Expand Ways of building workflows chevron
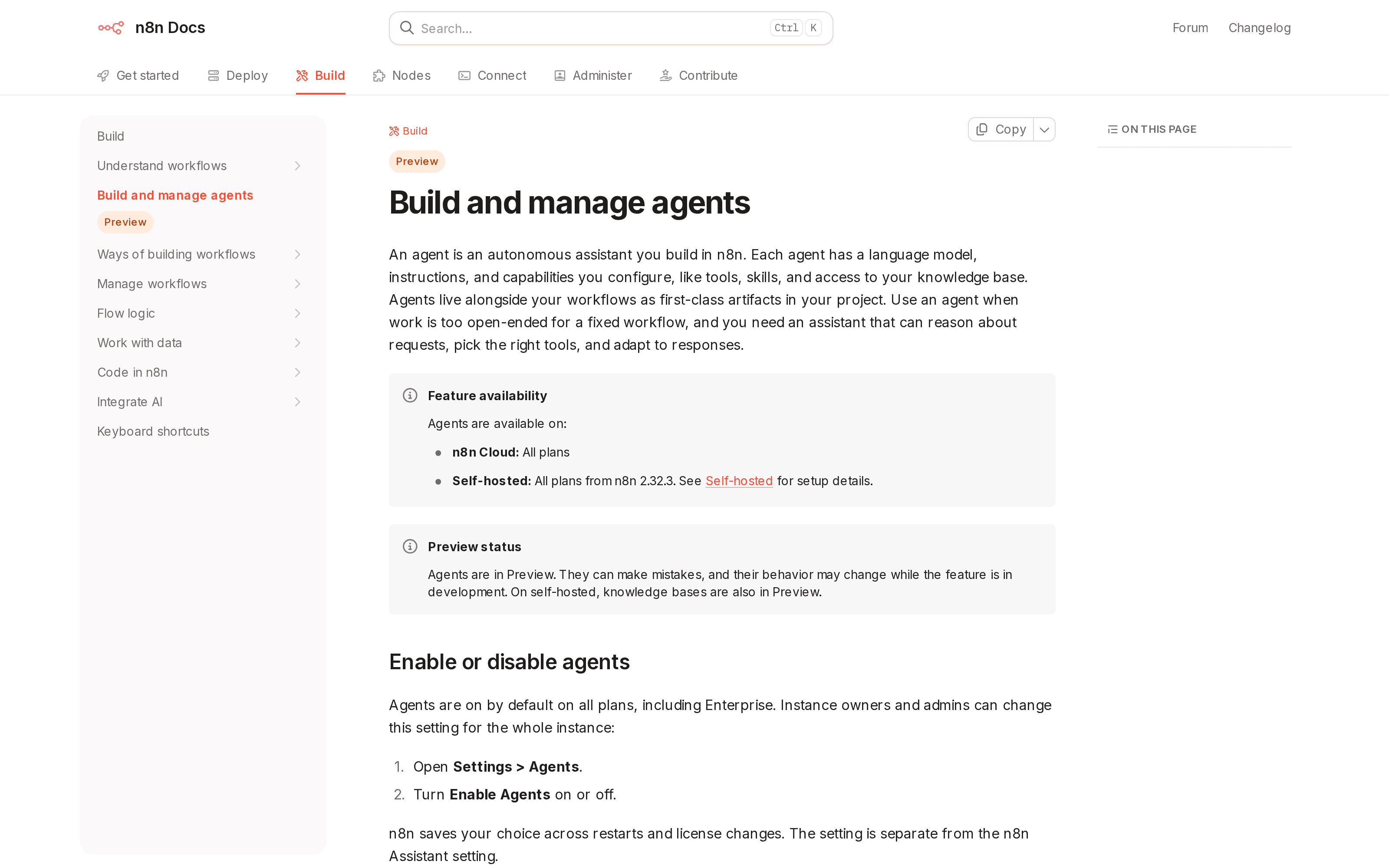The image size is (1389, 868). pyautogui.click(x=297, y=254)
